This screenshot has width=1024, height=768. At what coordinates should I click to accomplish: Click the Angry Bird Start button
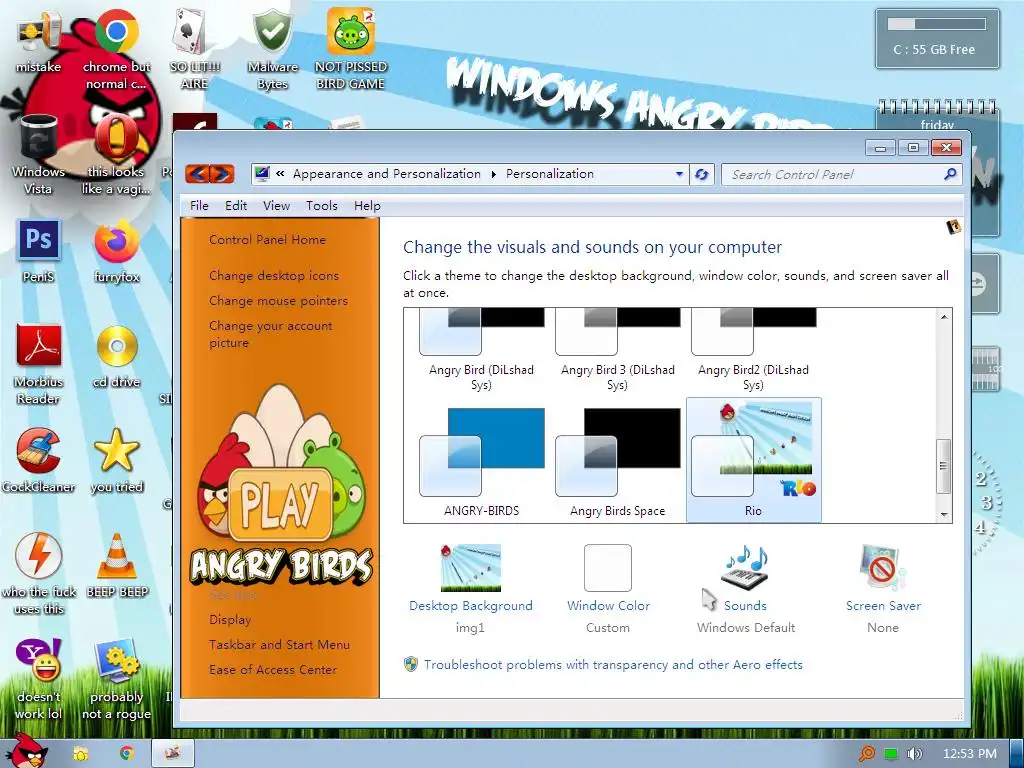pyautogui.click(x=29, y=751)
